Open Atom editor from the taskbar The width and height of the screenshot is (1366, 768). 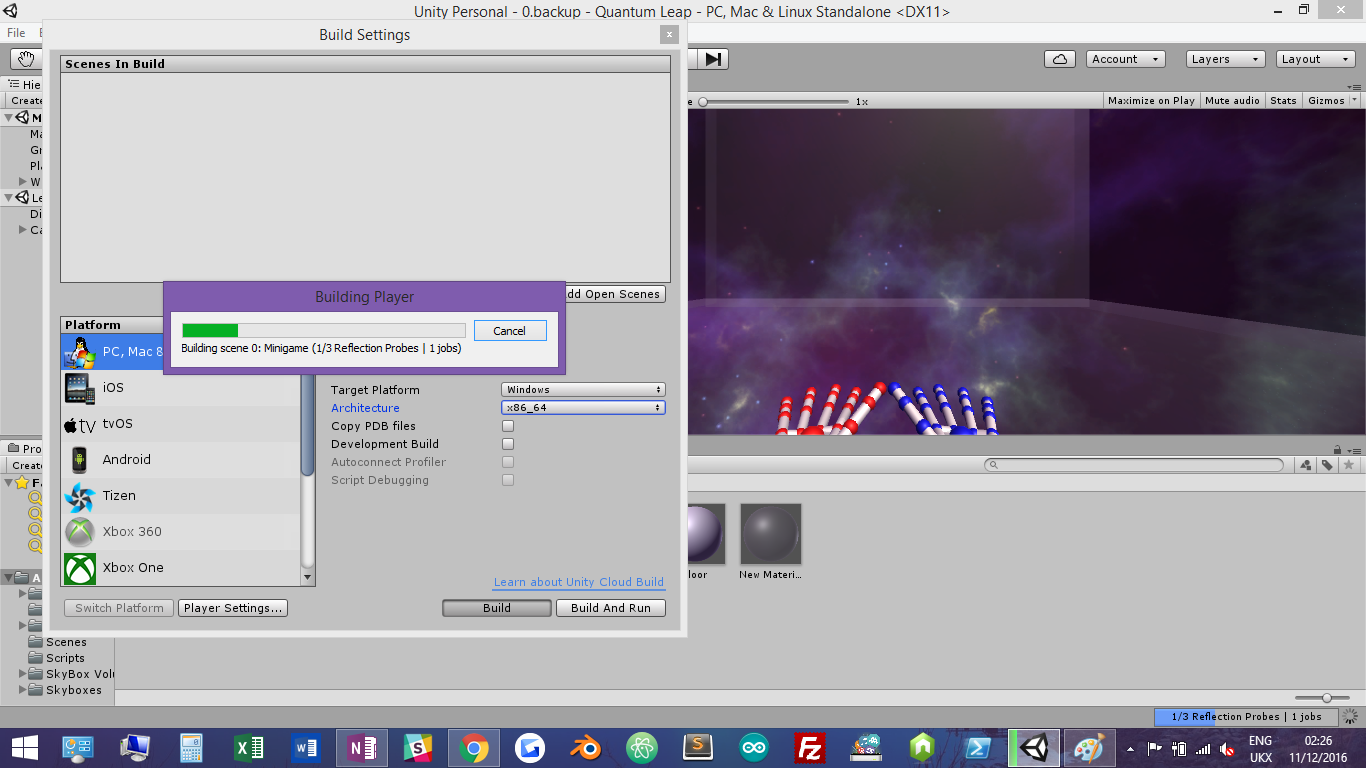point(642,748)
